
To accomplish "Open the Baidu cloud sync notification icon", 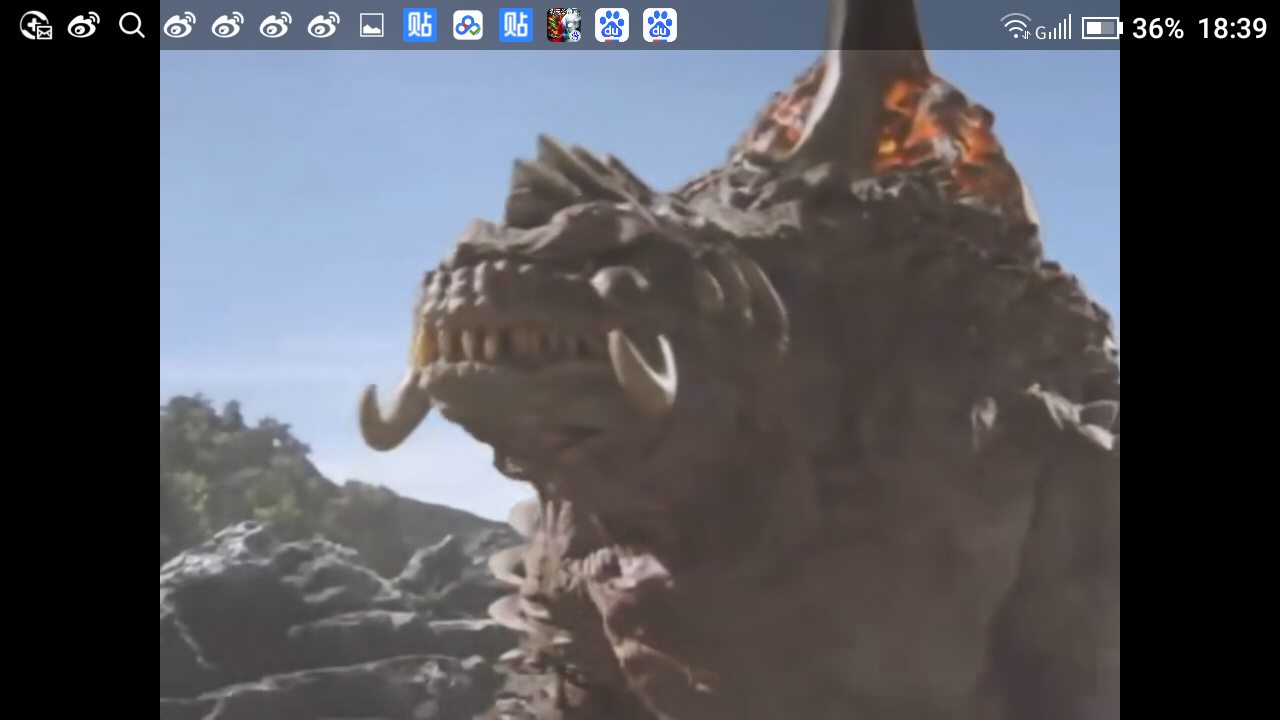I will coord(468,25).
